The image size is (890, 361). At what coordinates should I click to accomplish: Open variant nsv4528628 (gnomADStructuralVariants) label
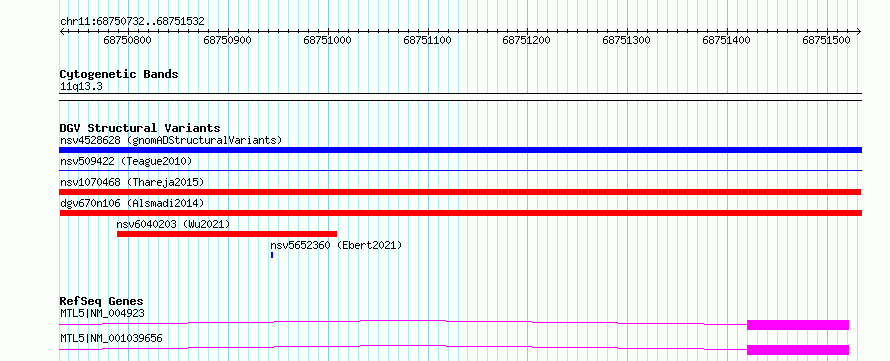pos(171,140)
